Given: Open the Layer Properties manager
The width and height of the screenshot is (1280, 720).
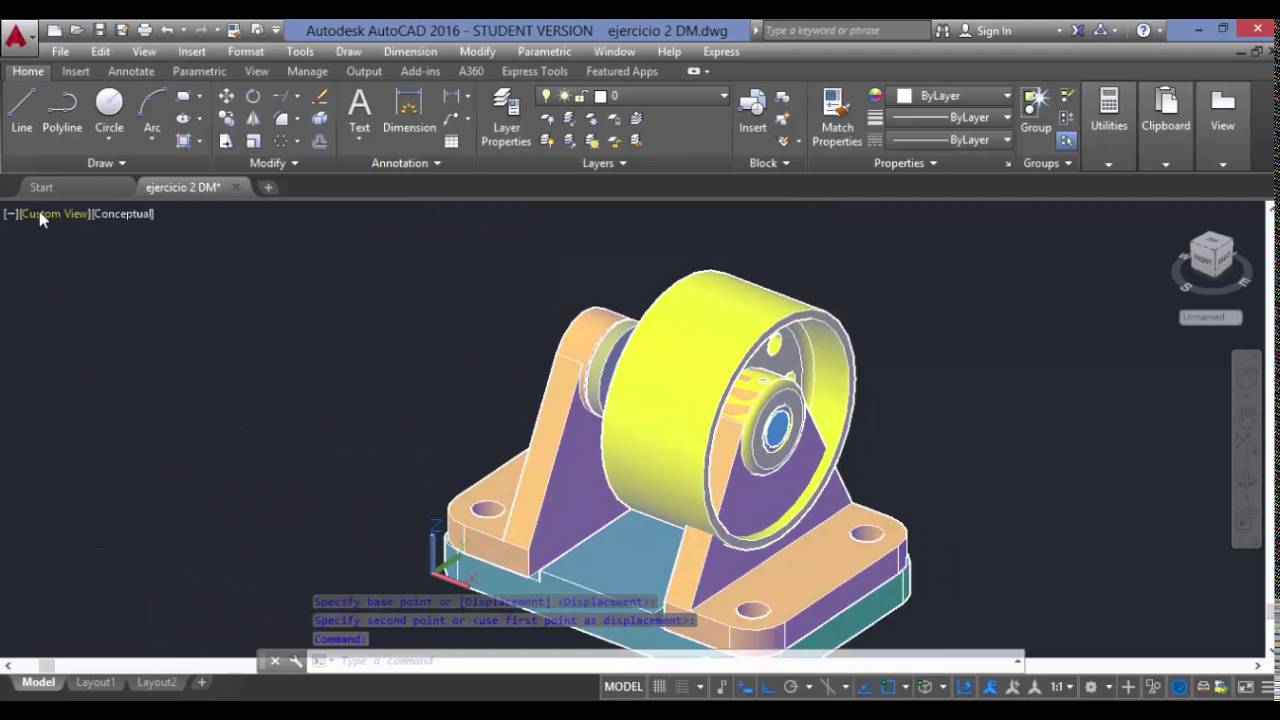Looking at the screenshot, I should click(x=506, y=118).
